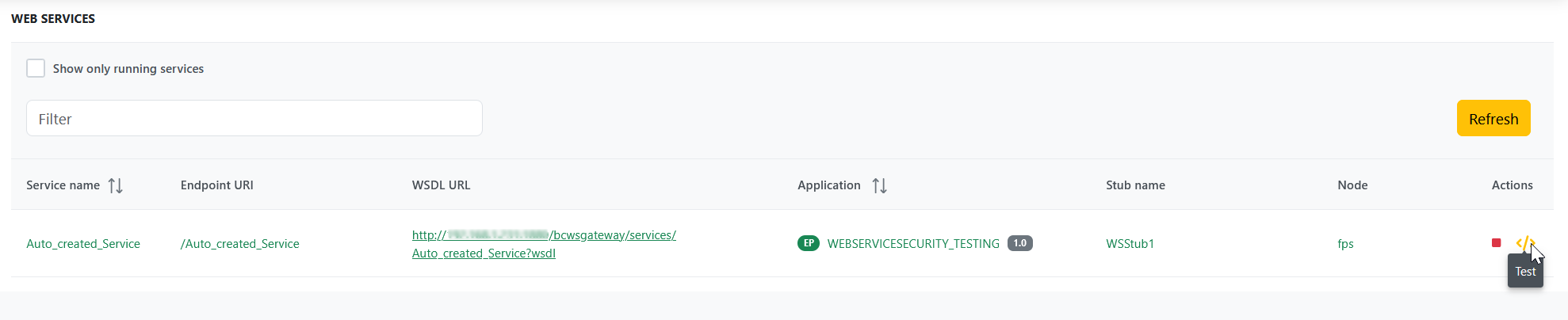Click the Node column header
Screen dimensions: 1568x320
coord(1352,185)
